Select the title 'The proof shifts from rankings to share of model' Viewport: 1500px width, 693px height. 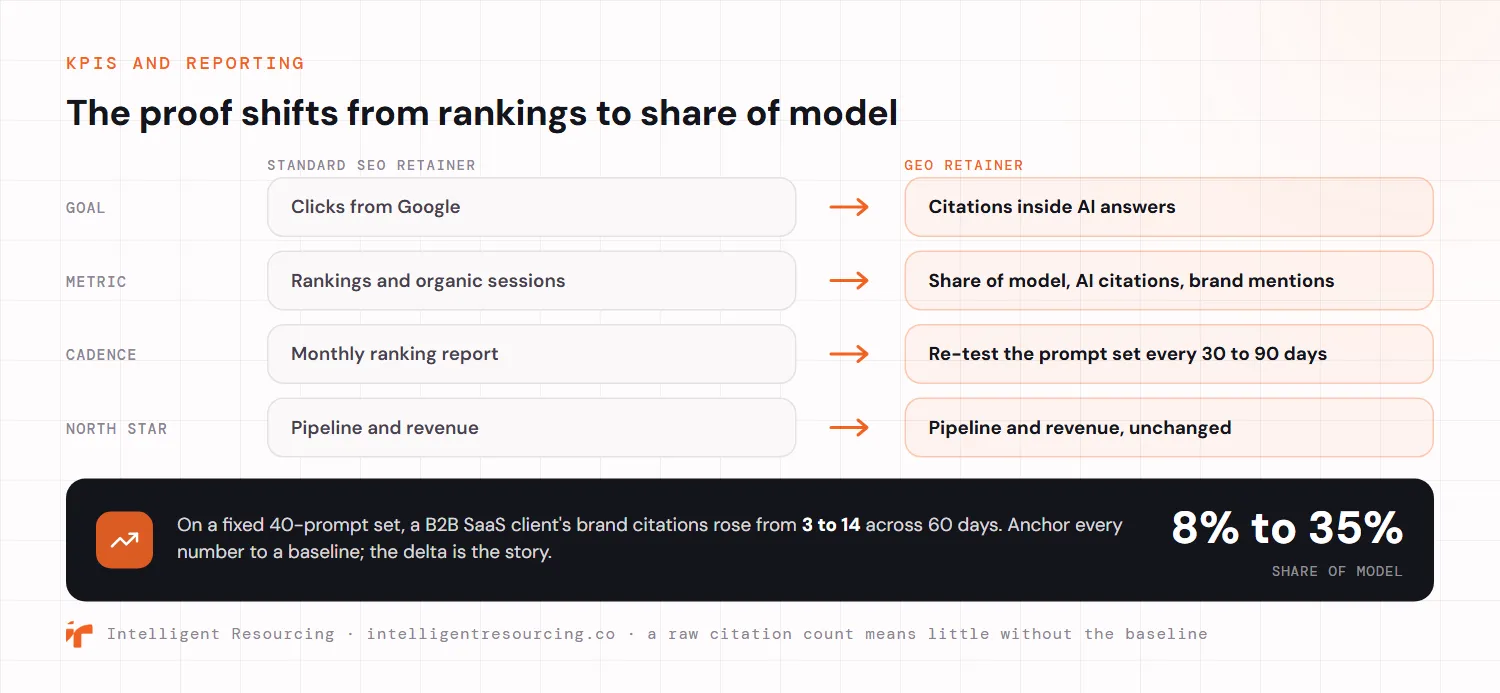[482, 113]
